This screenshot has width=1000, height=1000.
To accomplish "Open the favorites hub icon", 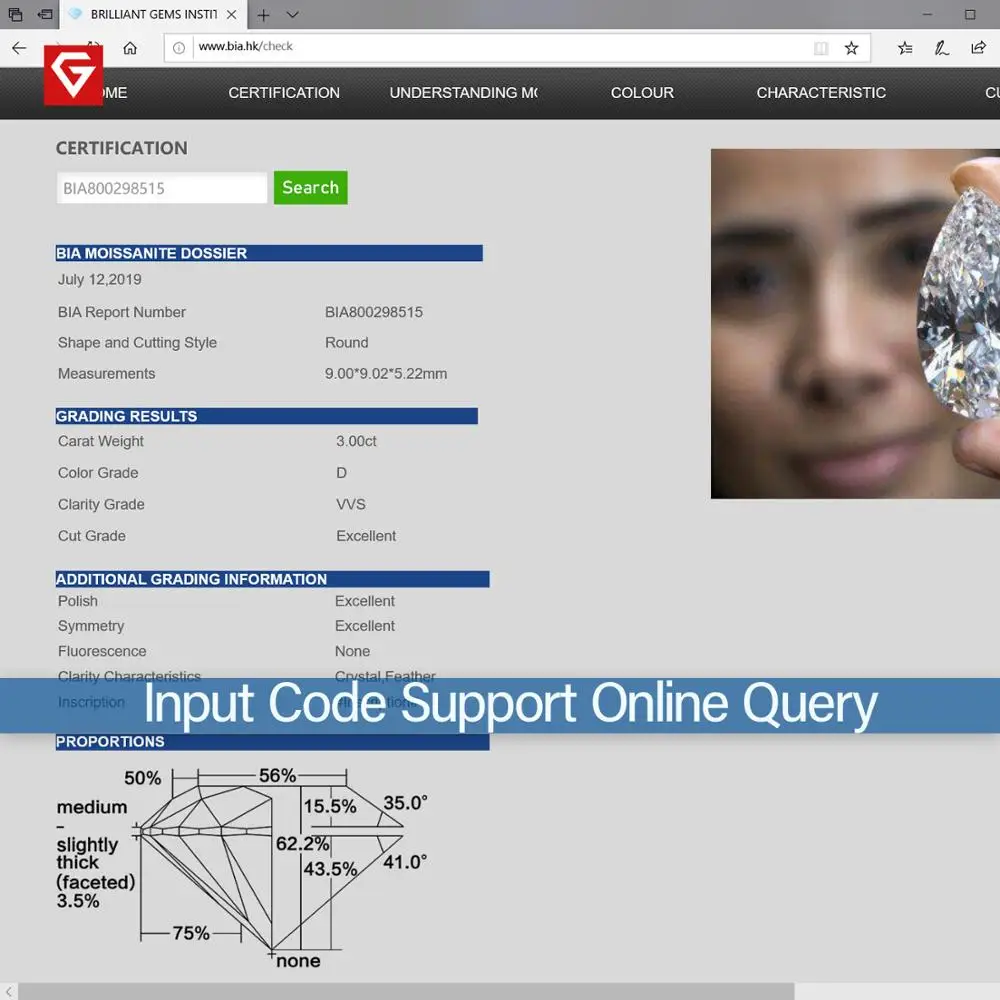I will (x=905, y=48).
